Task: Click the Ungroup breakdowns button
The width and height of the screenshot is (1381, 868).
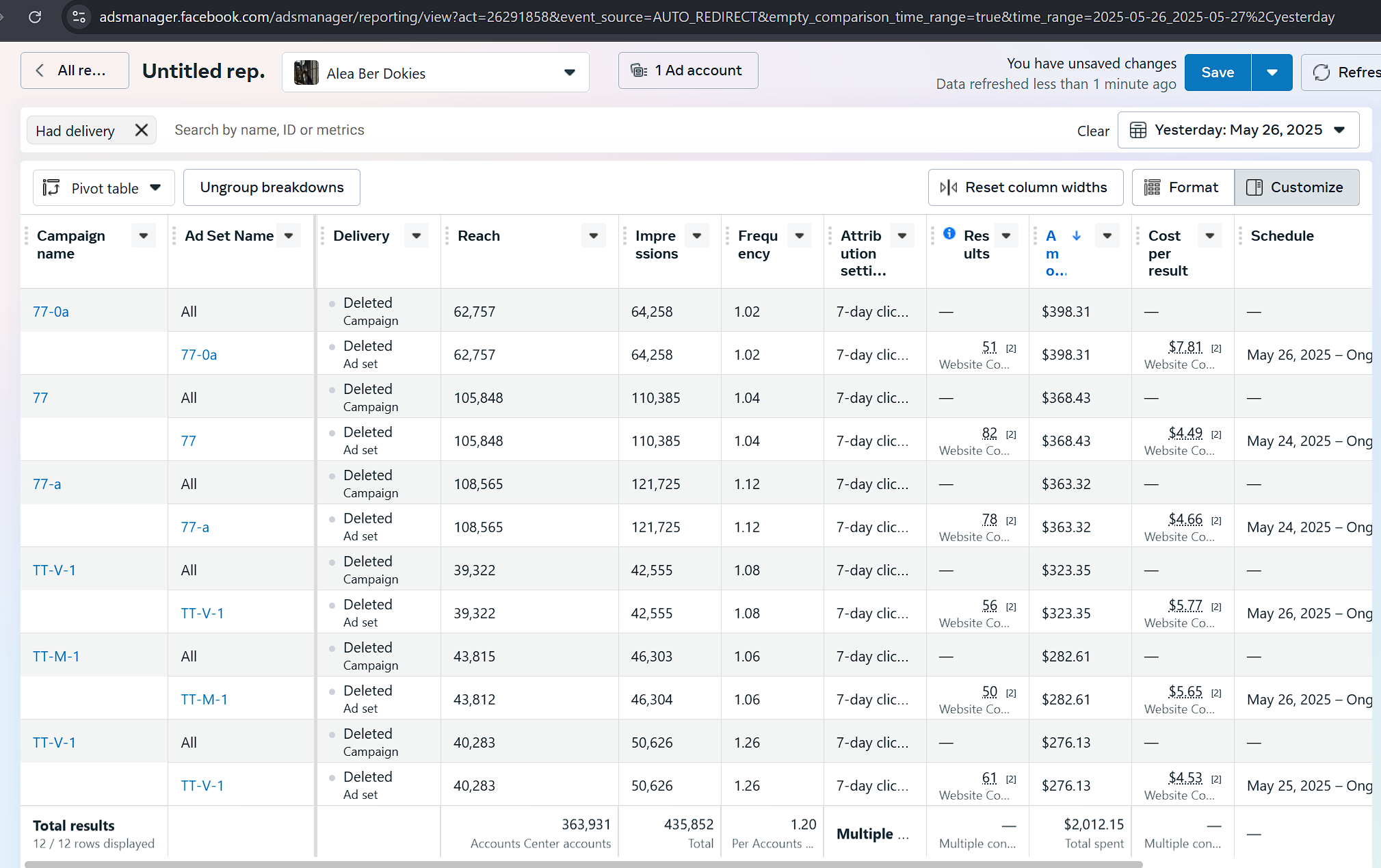Action: coord(272,187)
